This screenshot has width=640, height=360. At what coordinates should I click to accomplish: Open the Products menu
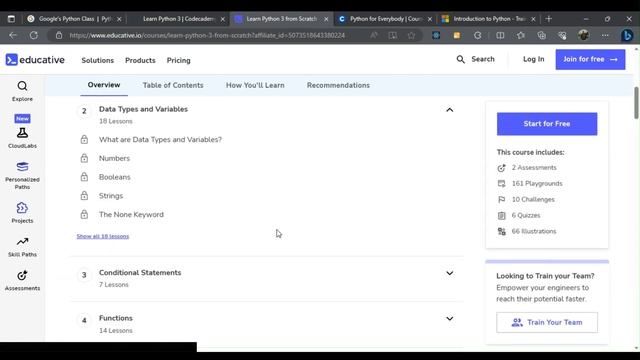140,60
